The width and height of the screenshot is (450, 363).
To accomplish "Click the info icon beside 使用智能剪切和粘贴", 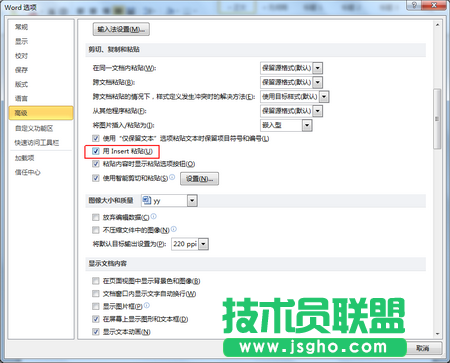I will click(172, 177).
